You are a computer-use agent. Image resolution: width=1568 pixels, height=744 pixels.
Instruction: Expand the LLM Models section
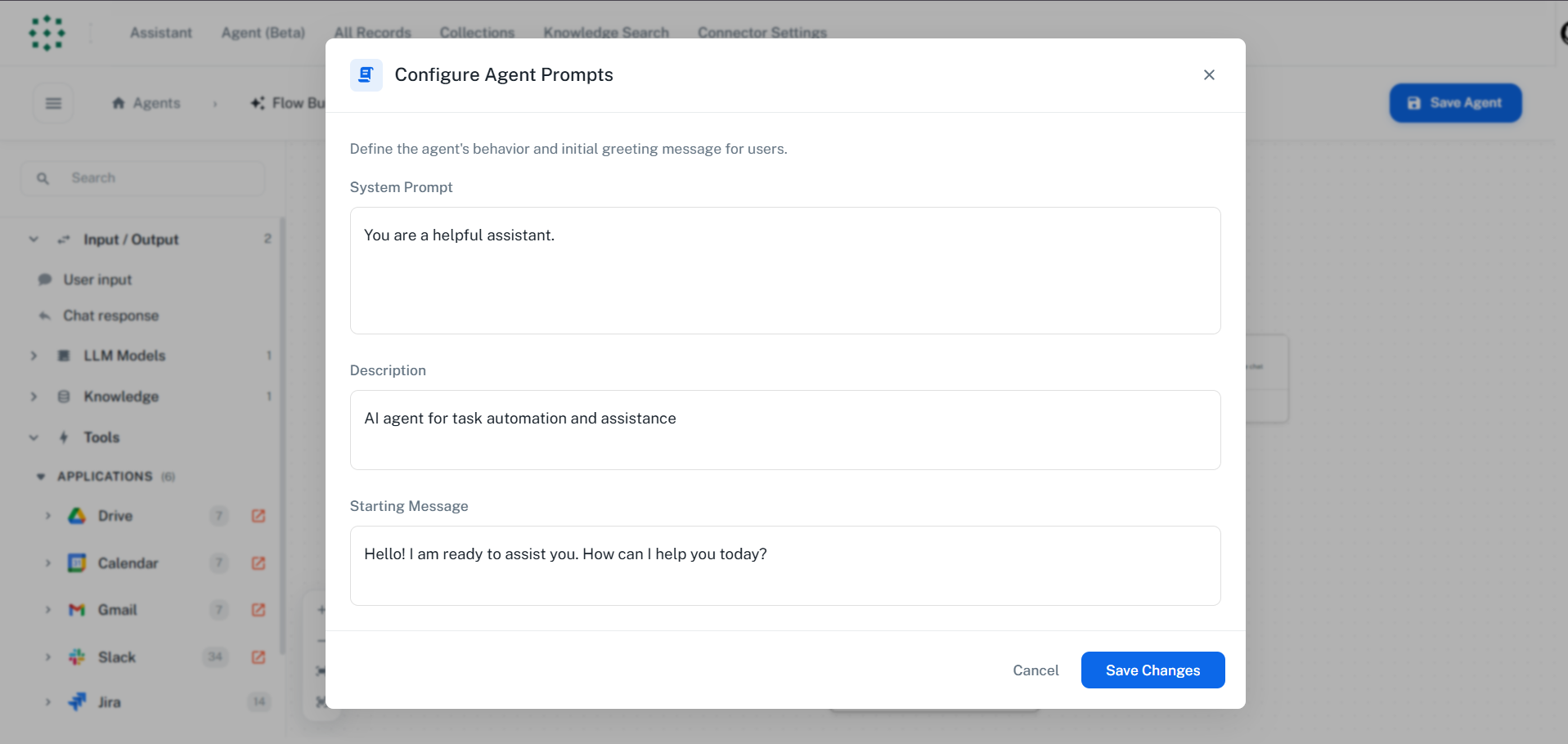(34, 356)
